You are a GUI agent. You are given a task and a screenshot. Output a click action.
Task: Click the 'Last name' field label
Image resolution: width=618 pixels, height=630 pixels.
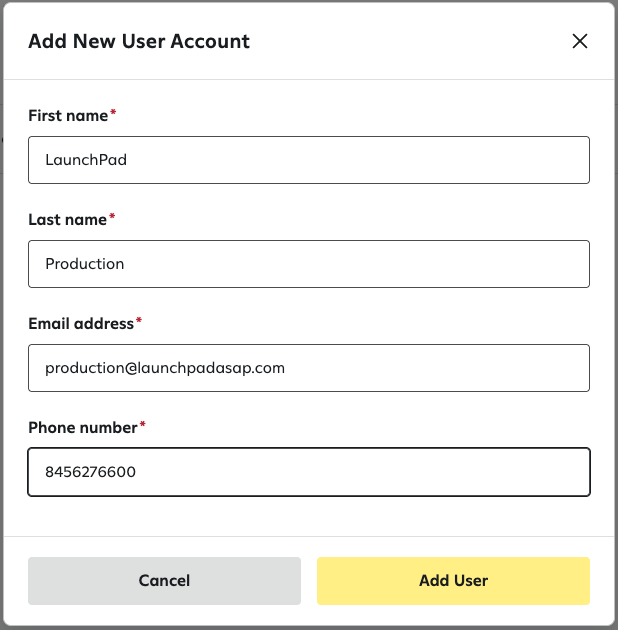[67, 220]
